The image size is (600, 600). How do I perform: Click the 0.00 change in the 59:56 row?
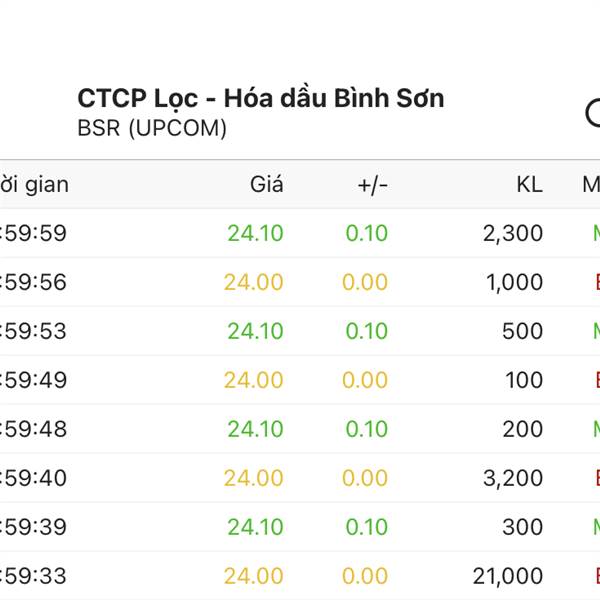[x=365, y=282]
